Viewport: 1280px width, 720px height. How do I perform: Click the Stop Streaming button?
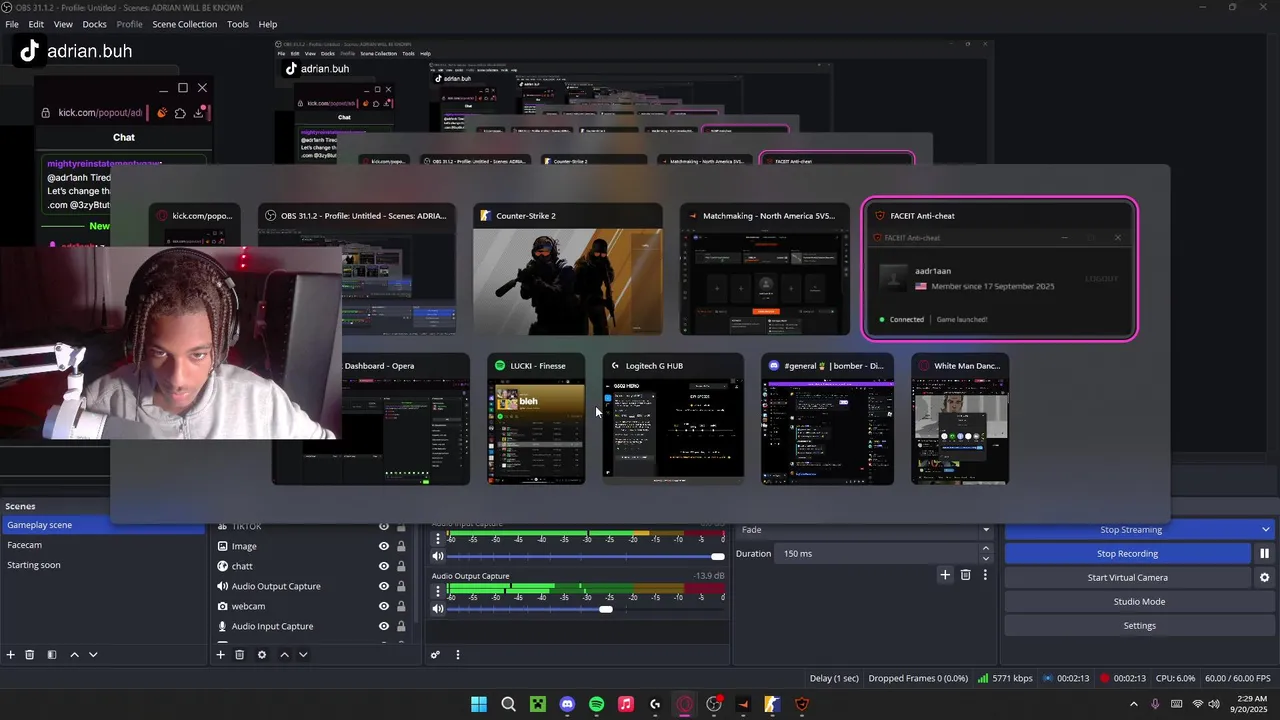[x=1130, y=530]
